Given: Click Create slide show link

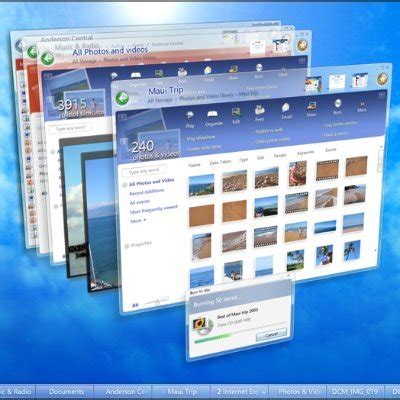Looking at the screenshot, I should [x=203, y=148].
